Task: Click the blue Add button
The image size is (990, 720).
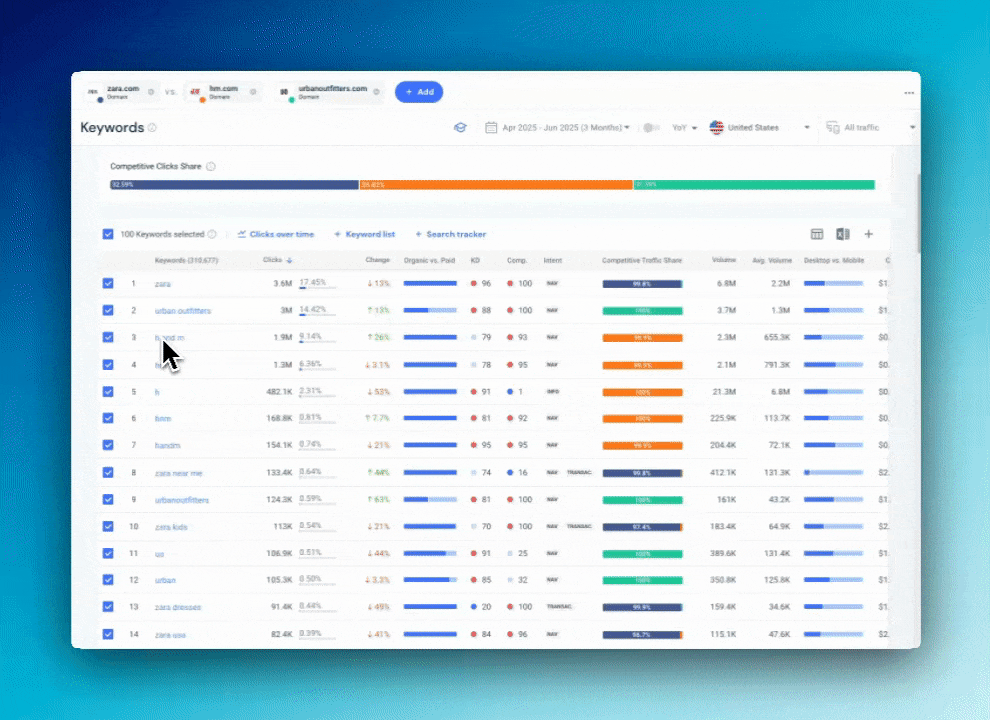Action: coord(419,92)
